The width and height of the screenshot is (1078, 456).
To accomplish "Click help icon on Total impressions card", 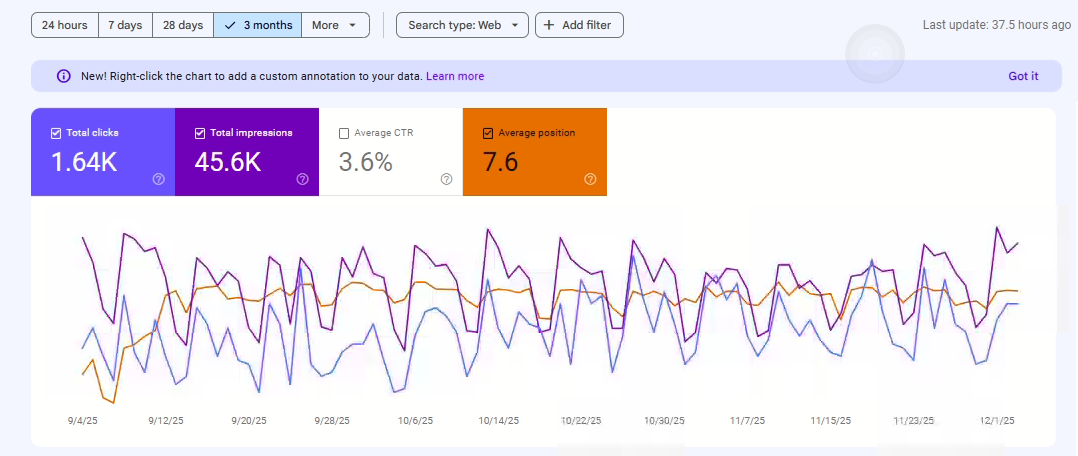I will (x=302, y=179).
